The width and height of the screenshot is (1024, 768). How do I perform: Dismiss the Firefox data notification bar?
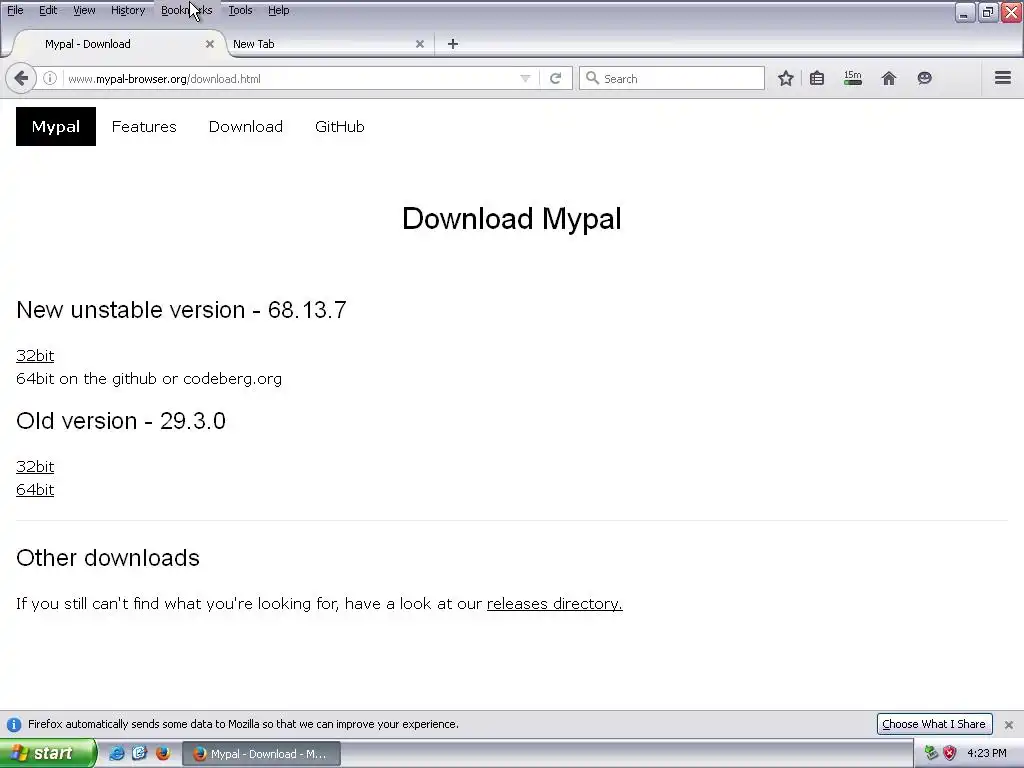[1008, 724]
